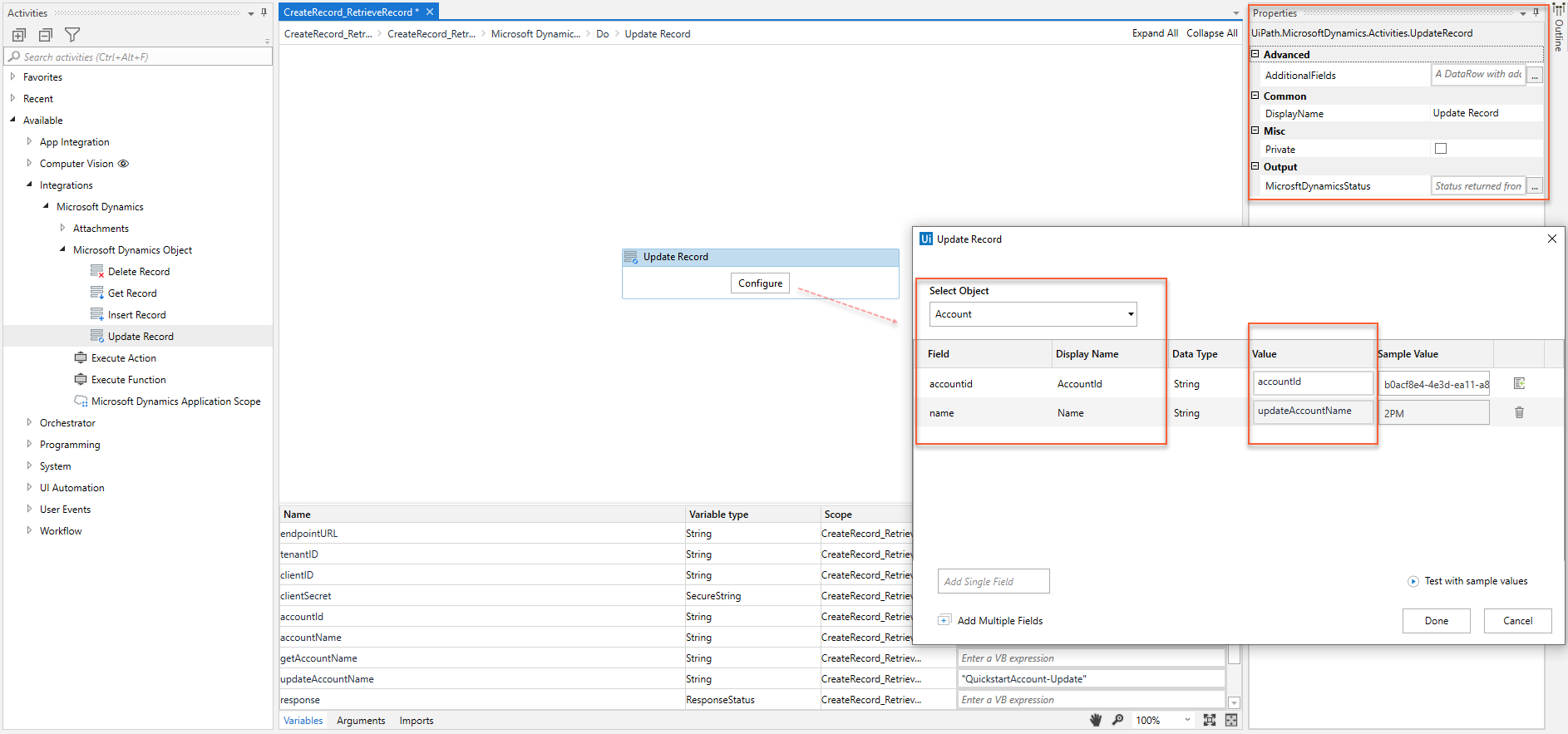Open the Activities panel options dropdown arrow

pos(251,13)
